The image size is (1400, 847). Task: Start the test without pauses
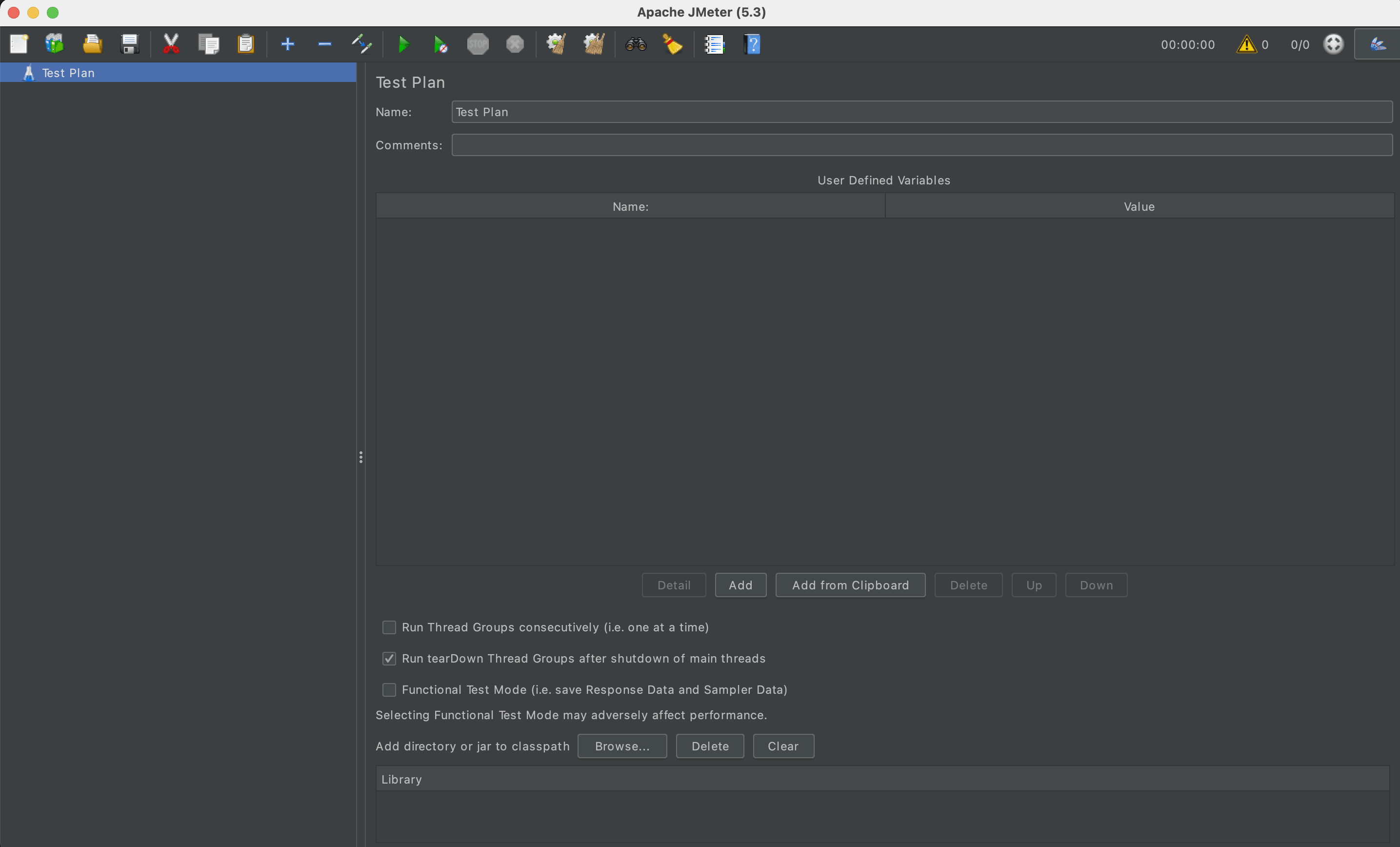(440, 44)
